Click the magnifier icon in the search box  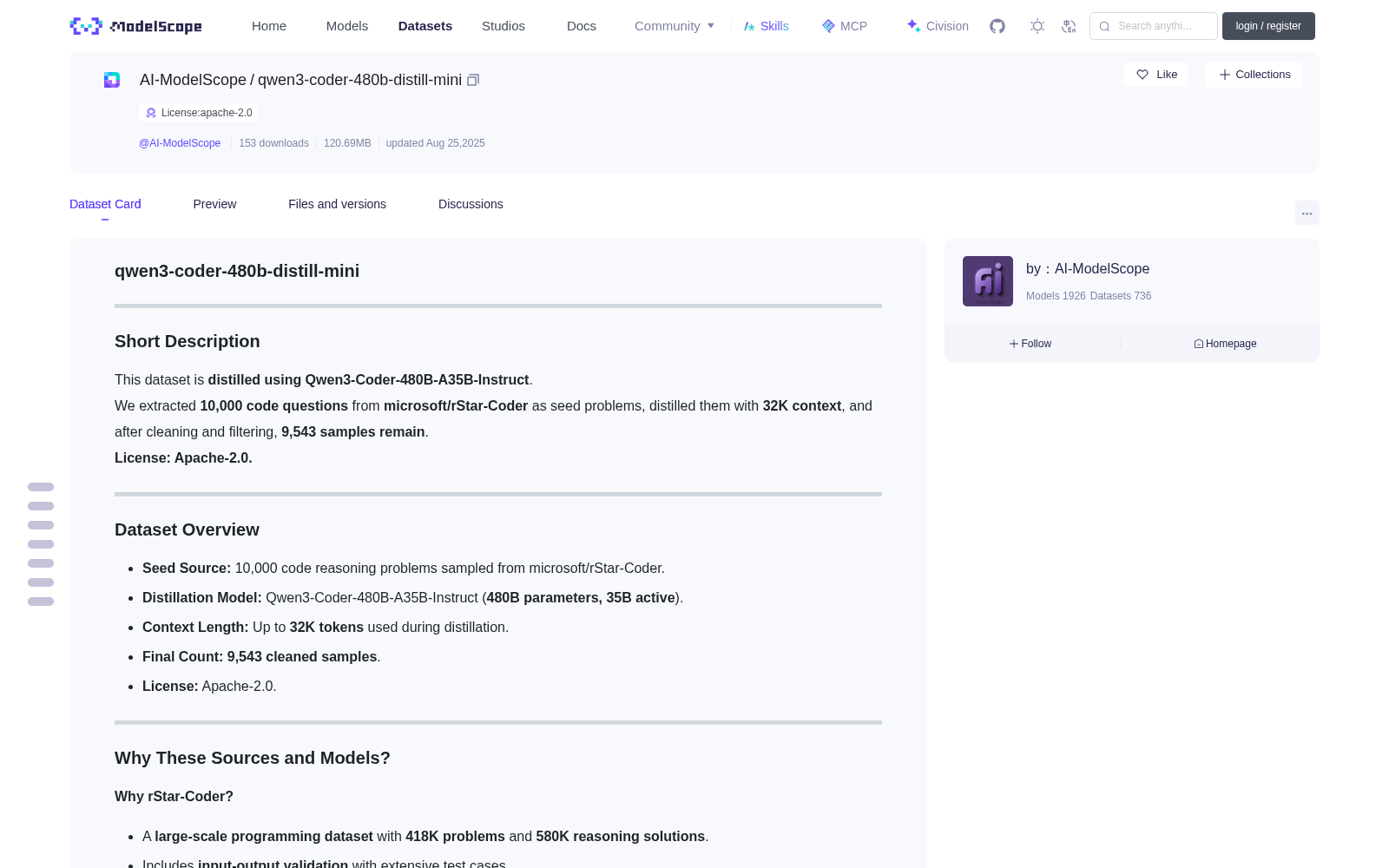(1104, 26)
